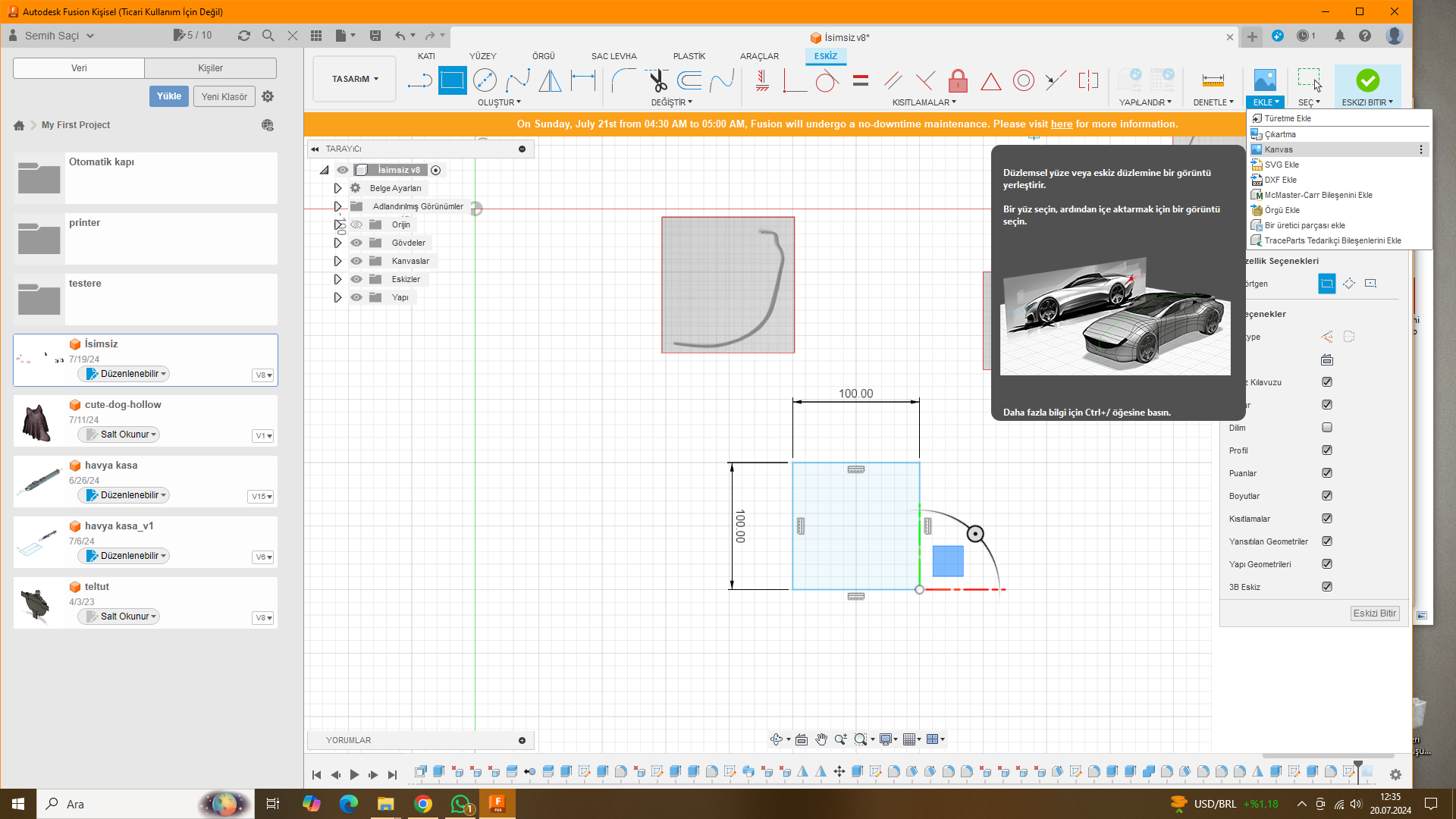This screenshot has width=1456, height=819.
Task: Choose Kanvas from the Ekle menu
Action: tap(1279, 149)
